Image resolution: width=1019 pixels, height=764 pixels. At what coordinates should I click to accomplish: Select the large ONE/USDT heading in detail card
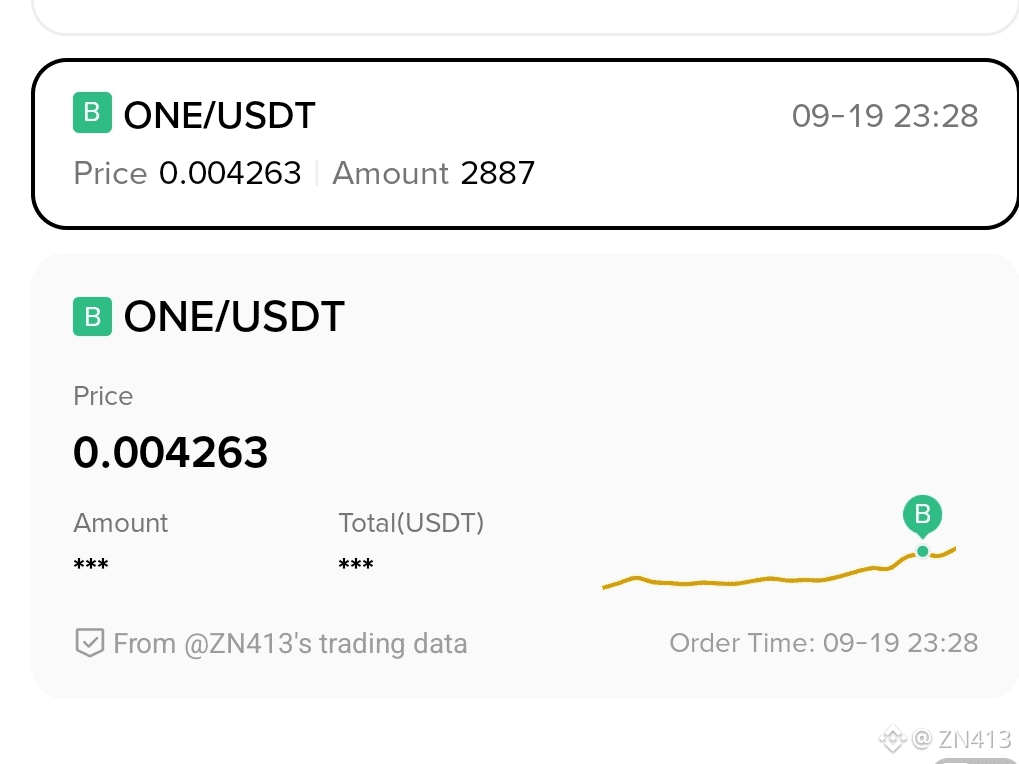click(234, 317)
